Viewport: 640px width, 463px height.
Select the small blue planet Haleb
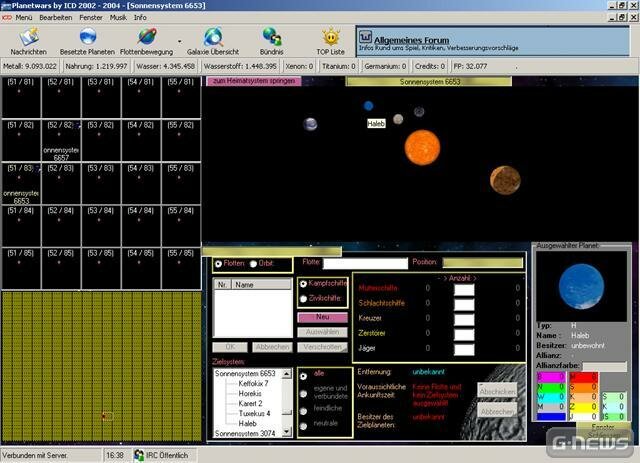coord(368,106)
